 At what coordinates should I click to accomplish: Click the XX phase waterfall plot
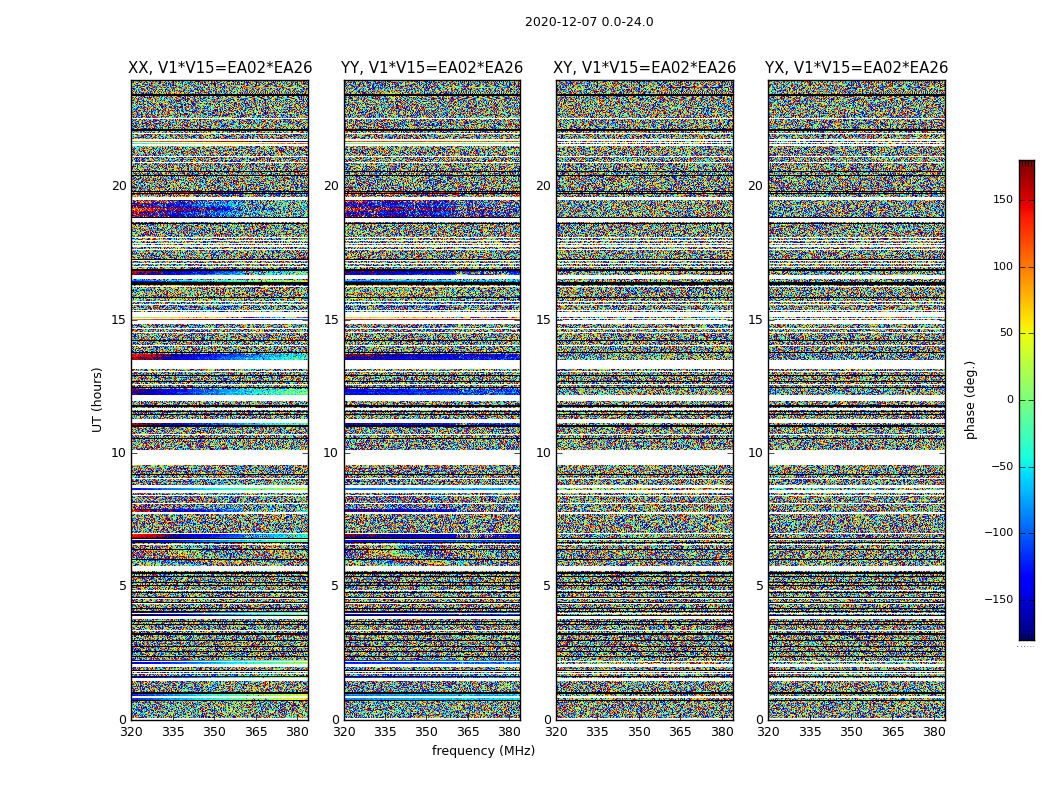[220, 400]
